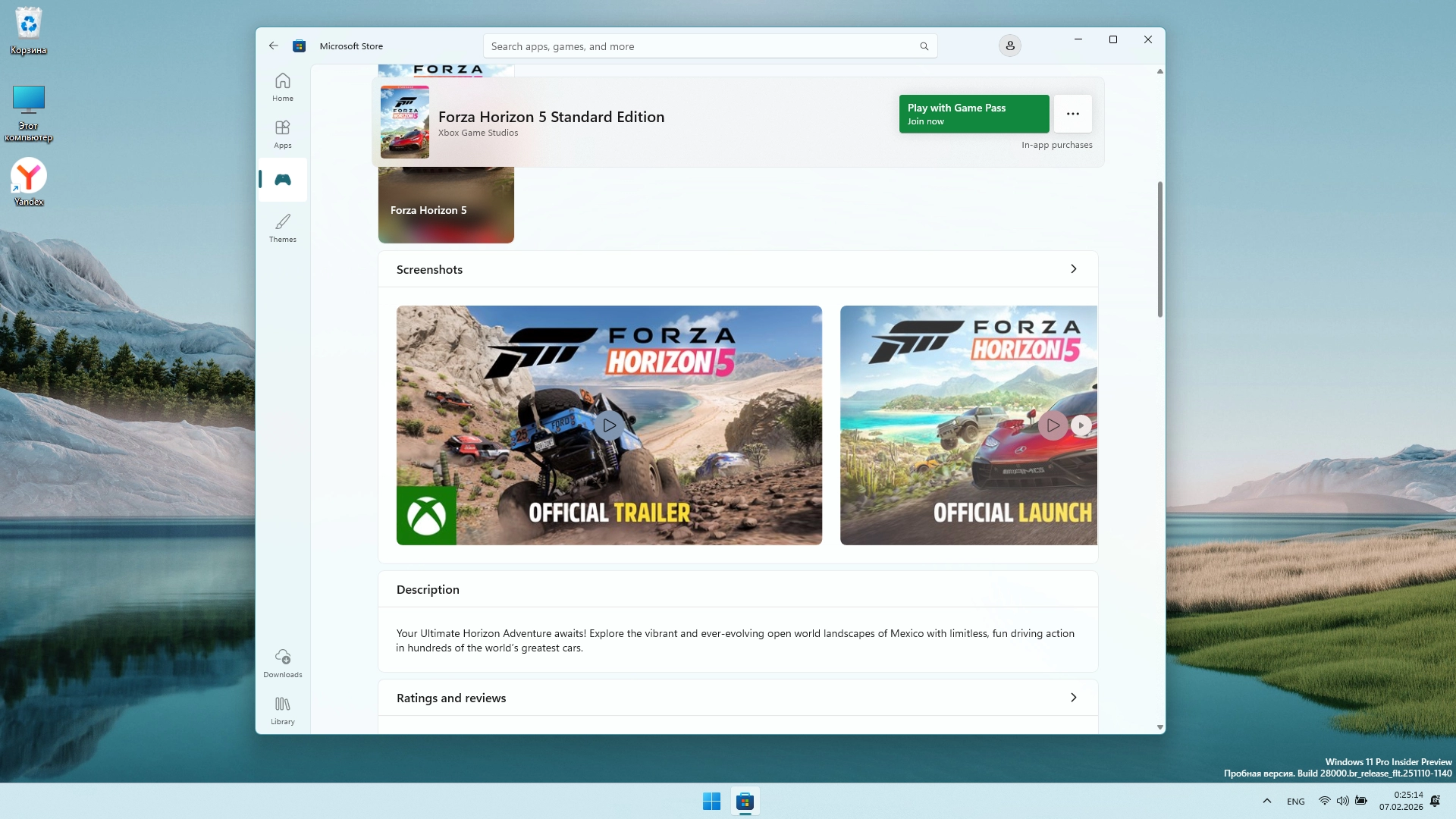The width and height of the screenshot is (1456, 819).
Task: Go to the Apps section
Action: click(x=282, y=133)
